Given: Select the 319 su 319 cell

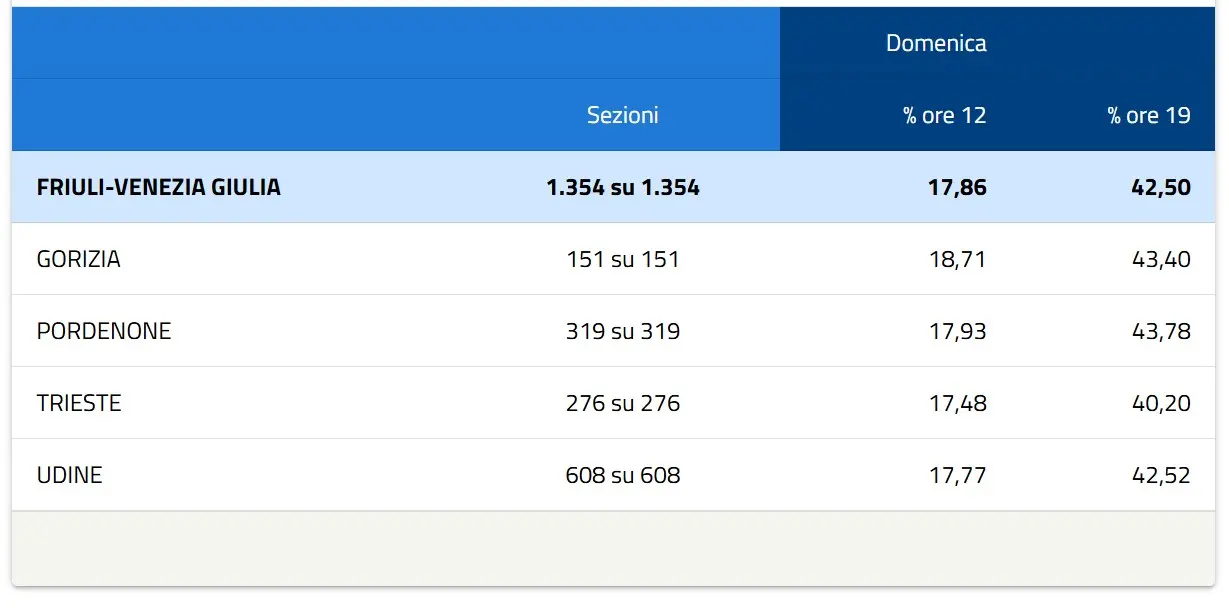Looking at the screenshot, I should coord(622,331).
